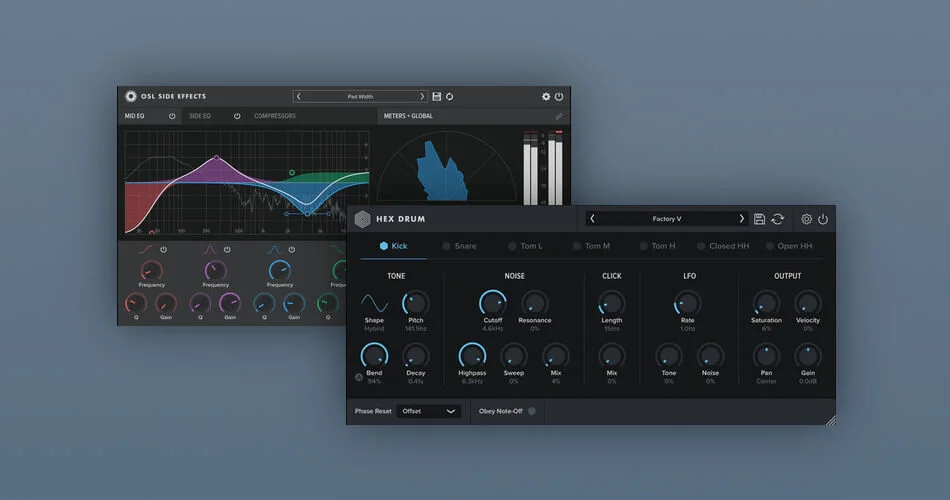The height and width of the screenshot is (500, 950).
Task: Click Hex Drum refresh preset icon
Action: point(777,219)
